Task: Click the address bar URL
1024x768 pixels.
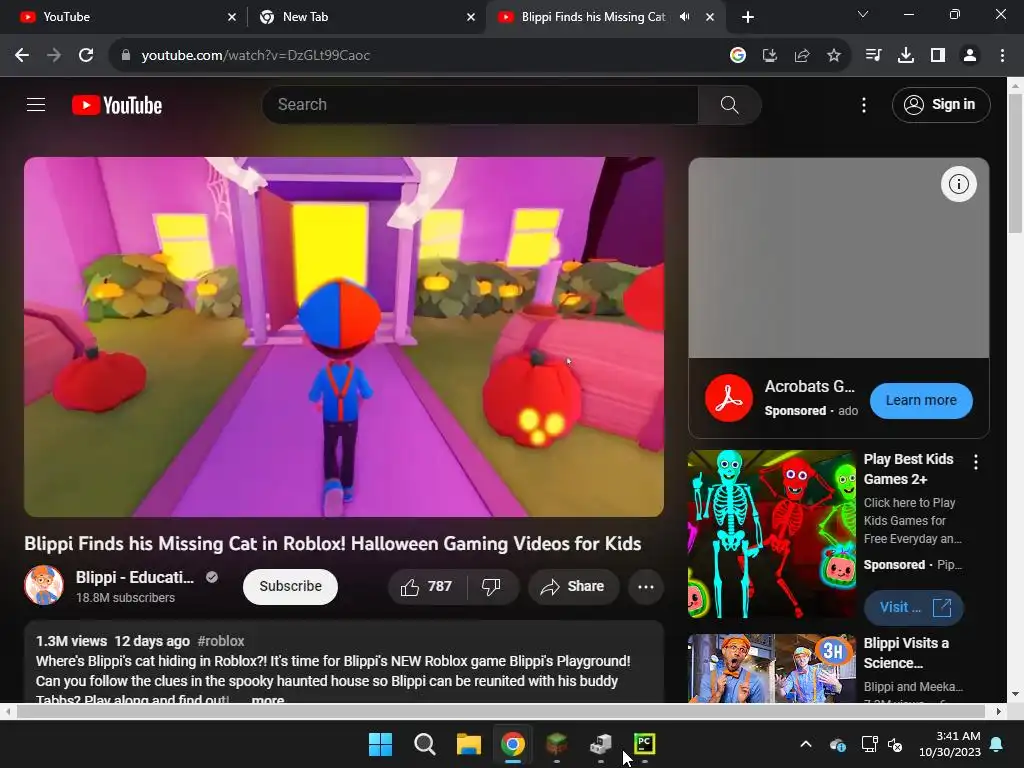Action: click(255, 56)
